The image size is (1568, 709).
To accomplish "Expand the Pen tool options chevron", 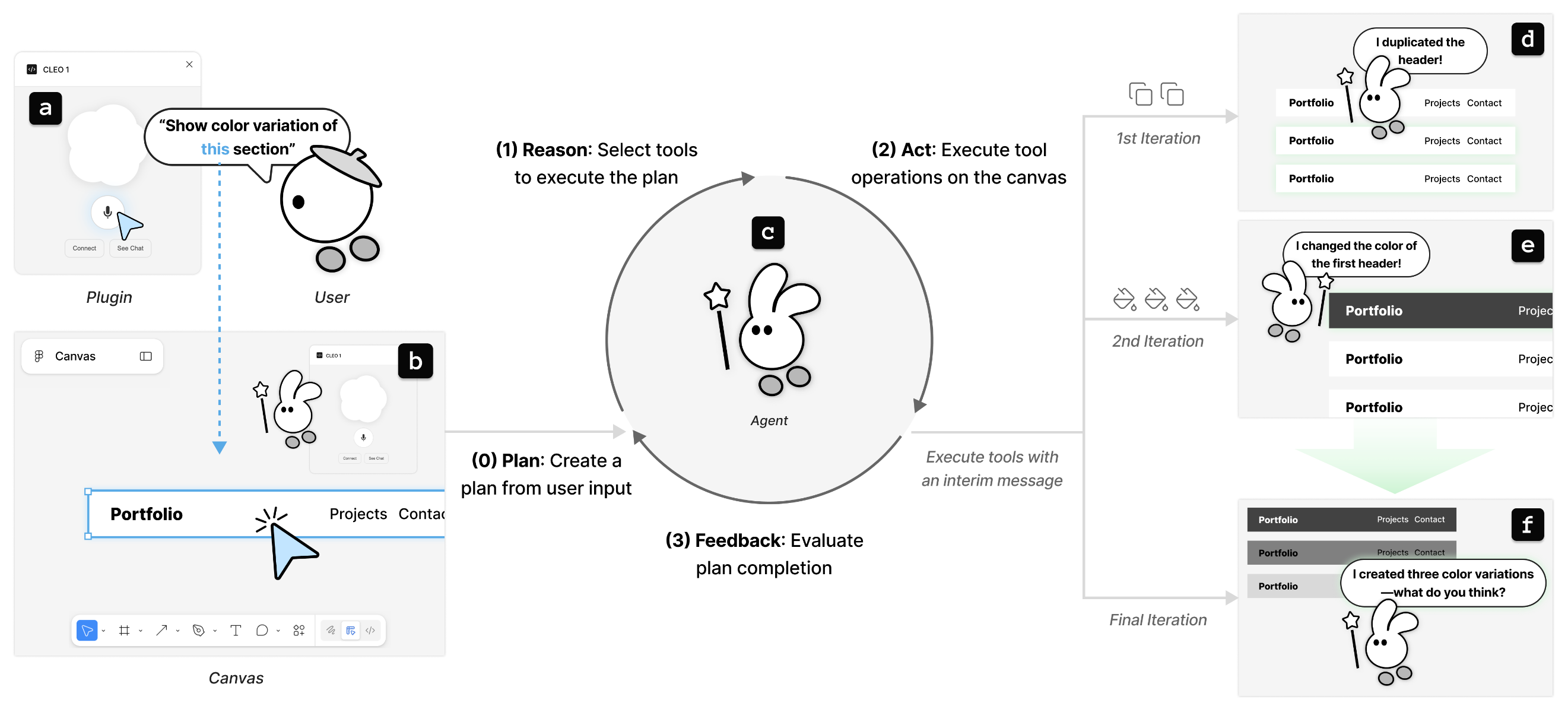I will point(215,631).
